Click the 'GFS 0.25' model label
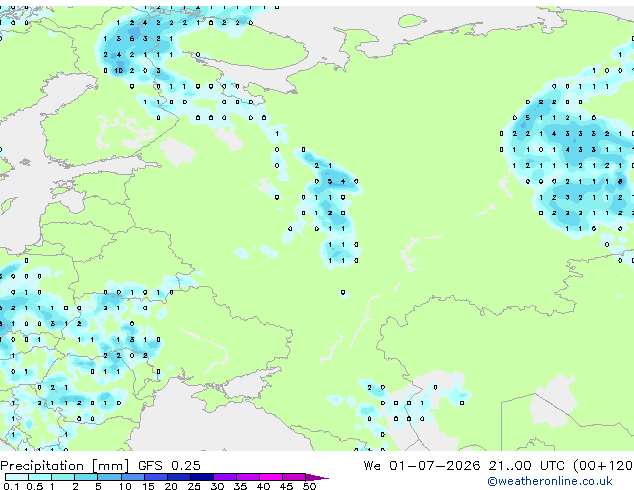 169,466
